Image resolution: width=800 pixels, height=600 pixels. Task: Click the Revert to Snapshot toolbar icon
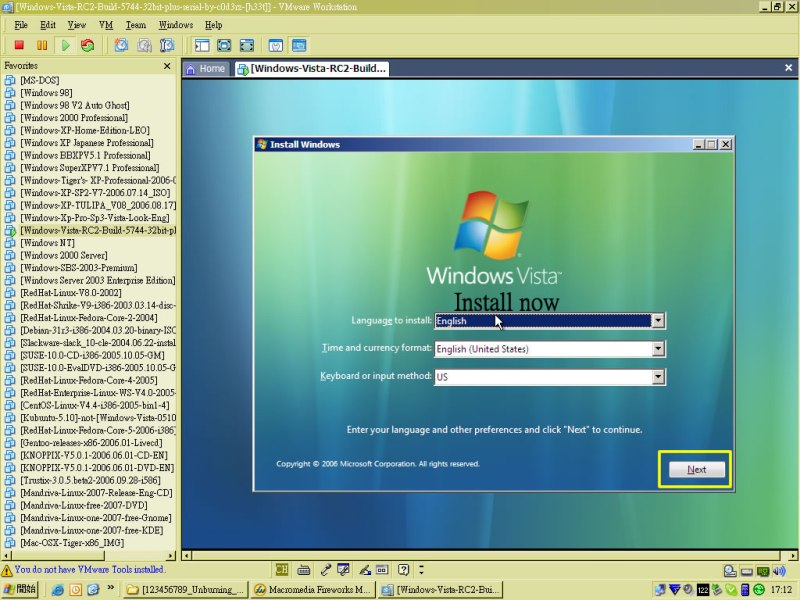tap(144, 45)
